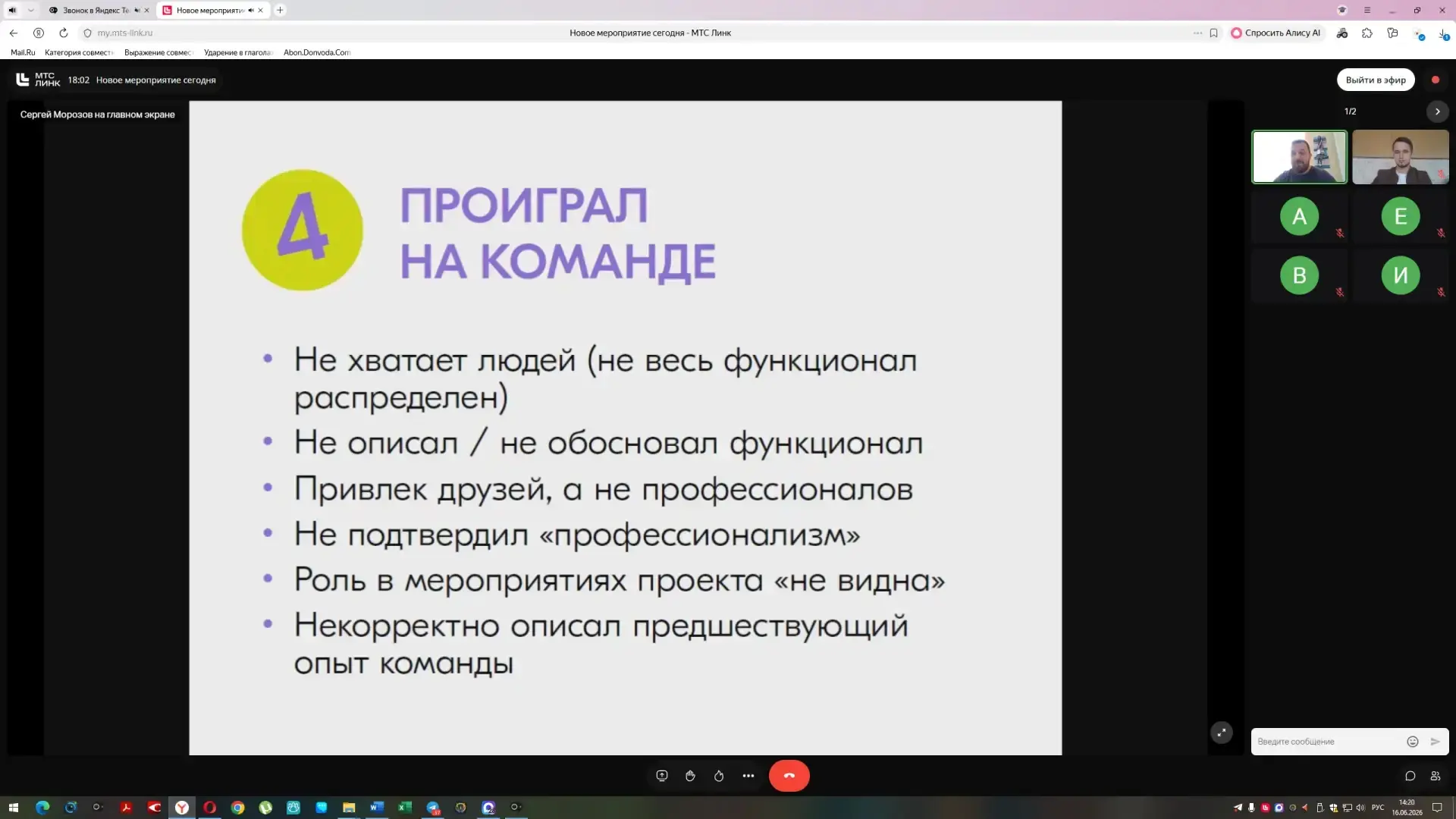Send a reaction with the flame icon
Screen dimensions: 1456x819
coord(719,776)
